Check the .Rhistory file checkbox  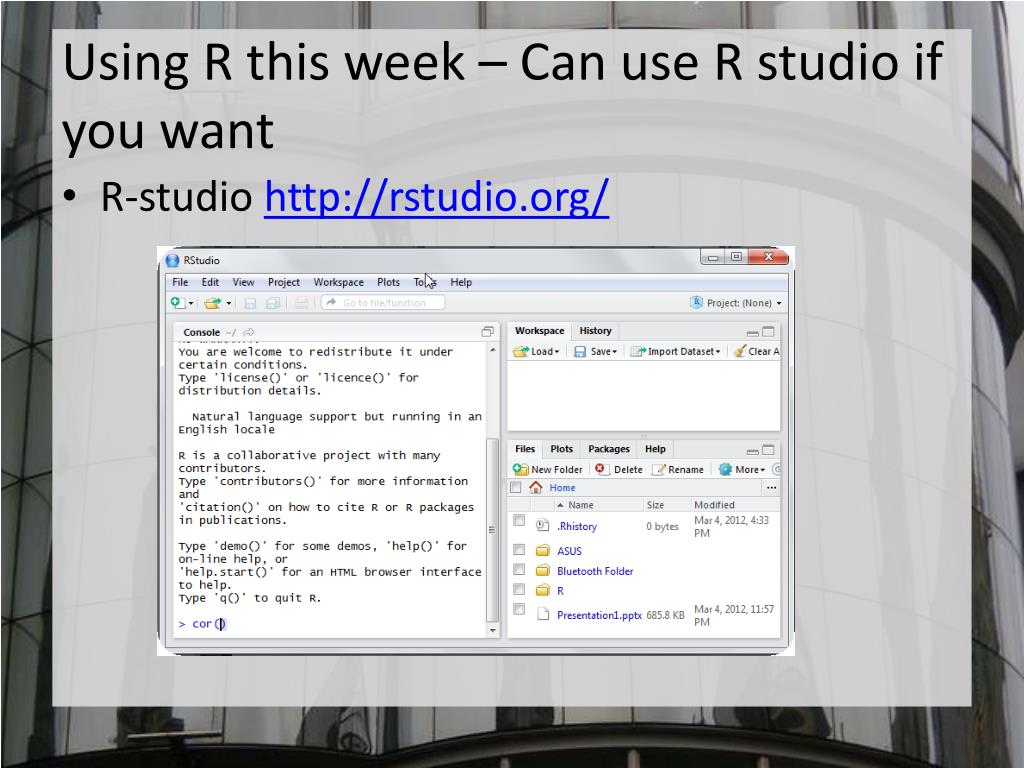tap(519, 520)
